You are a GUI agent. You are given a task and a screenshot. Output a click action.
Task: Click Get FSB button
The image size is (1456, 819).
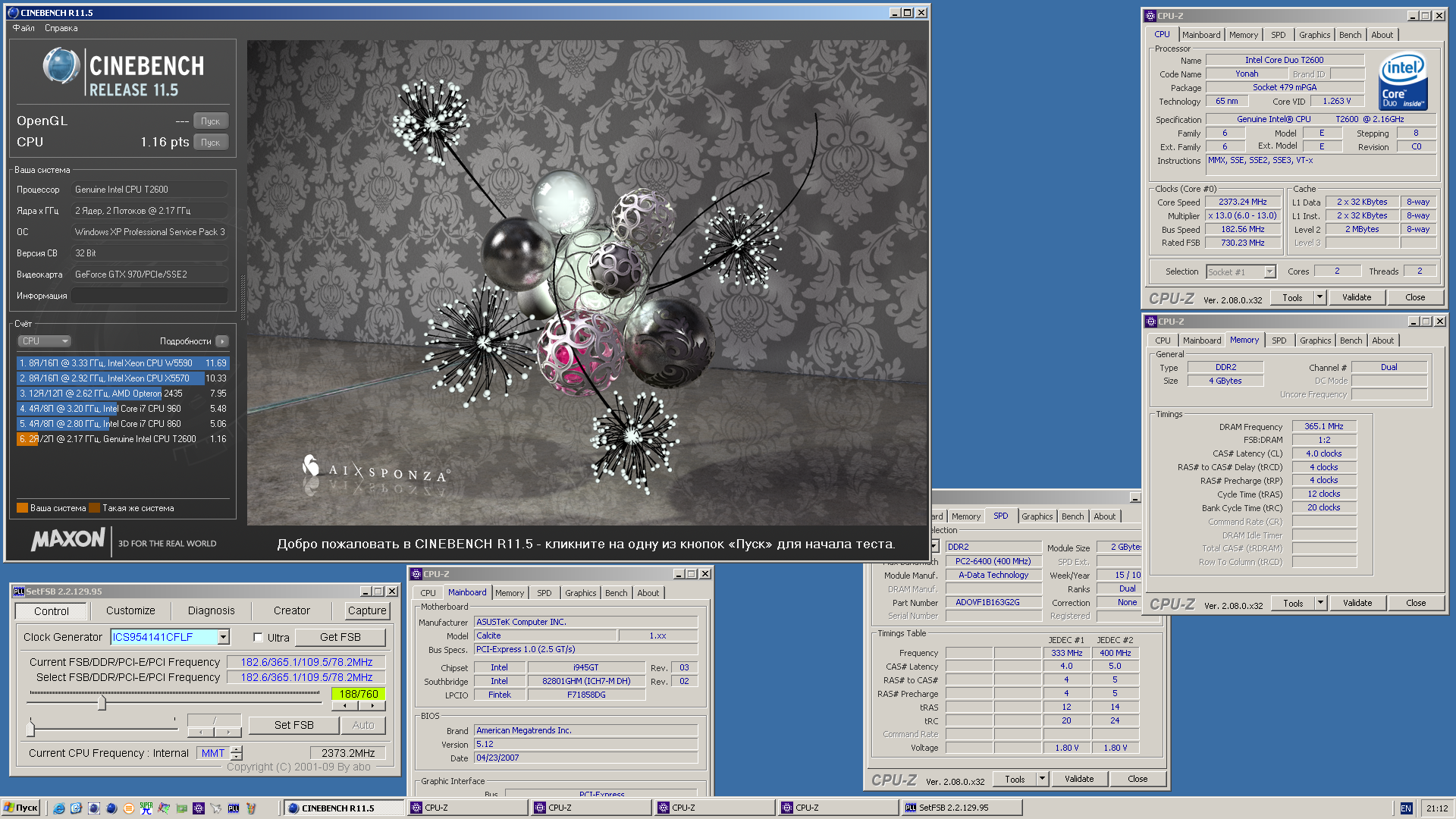(x=340, y=638)
